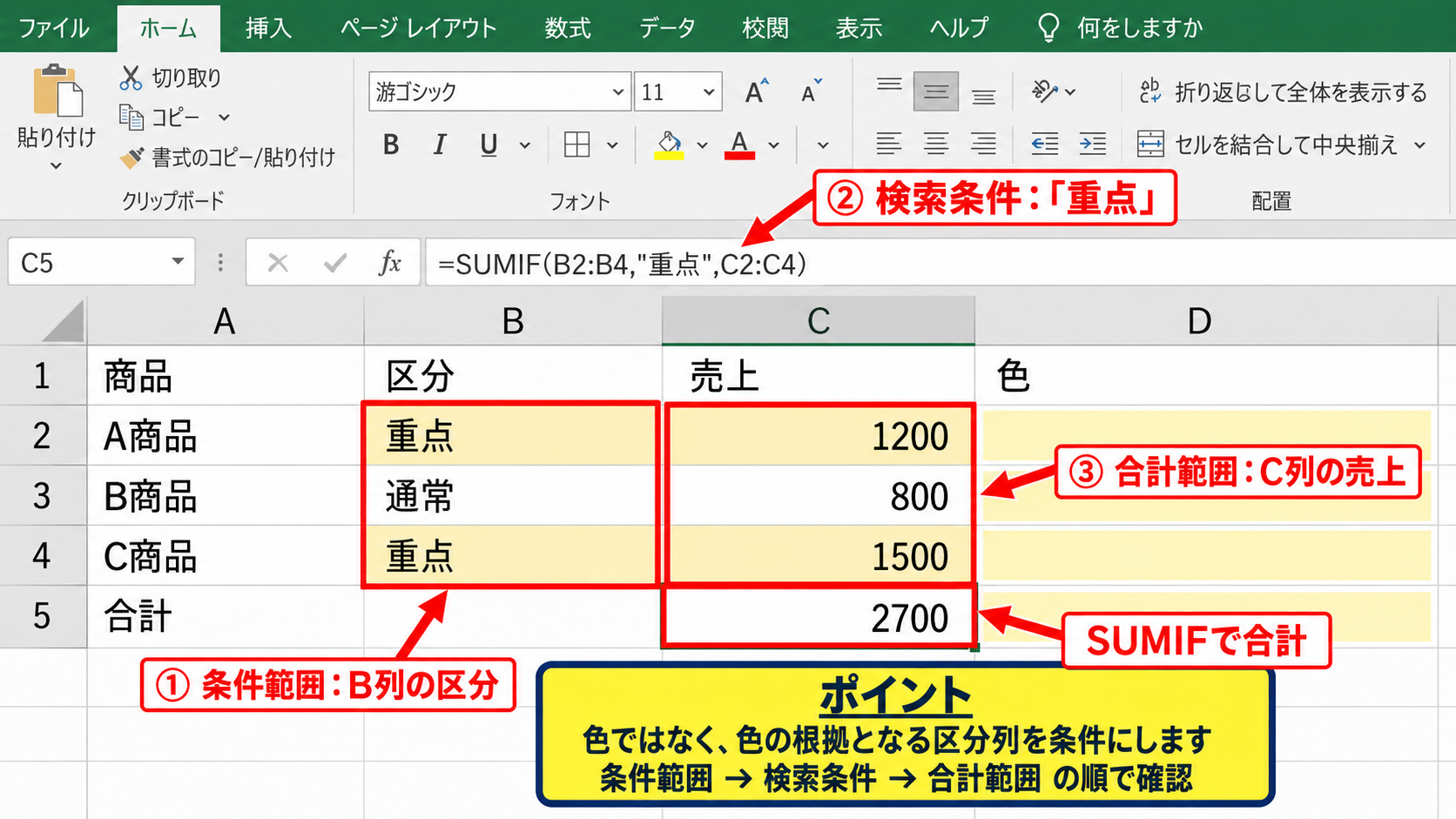Open the font name 游ゴシック dropdown
This screenshot has width=1456, height=819.
(617, 91)
